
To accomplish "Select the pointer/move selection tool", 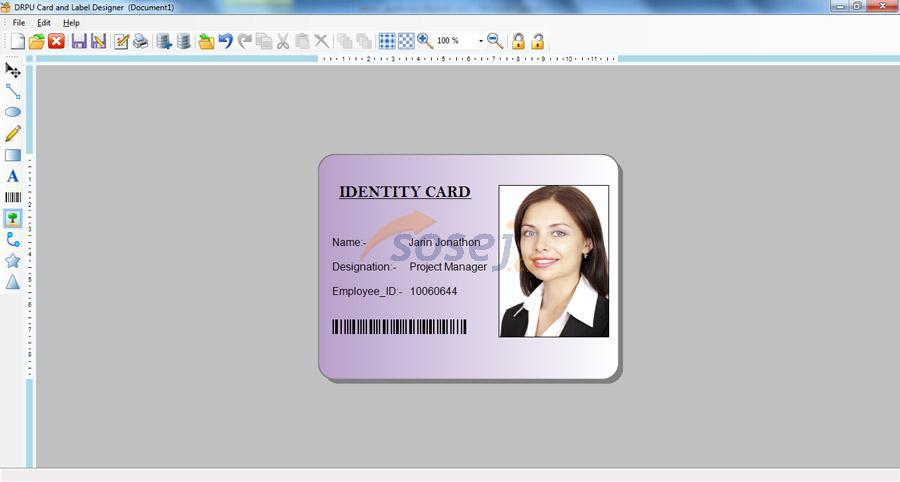I will (13, 71).
